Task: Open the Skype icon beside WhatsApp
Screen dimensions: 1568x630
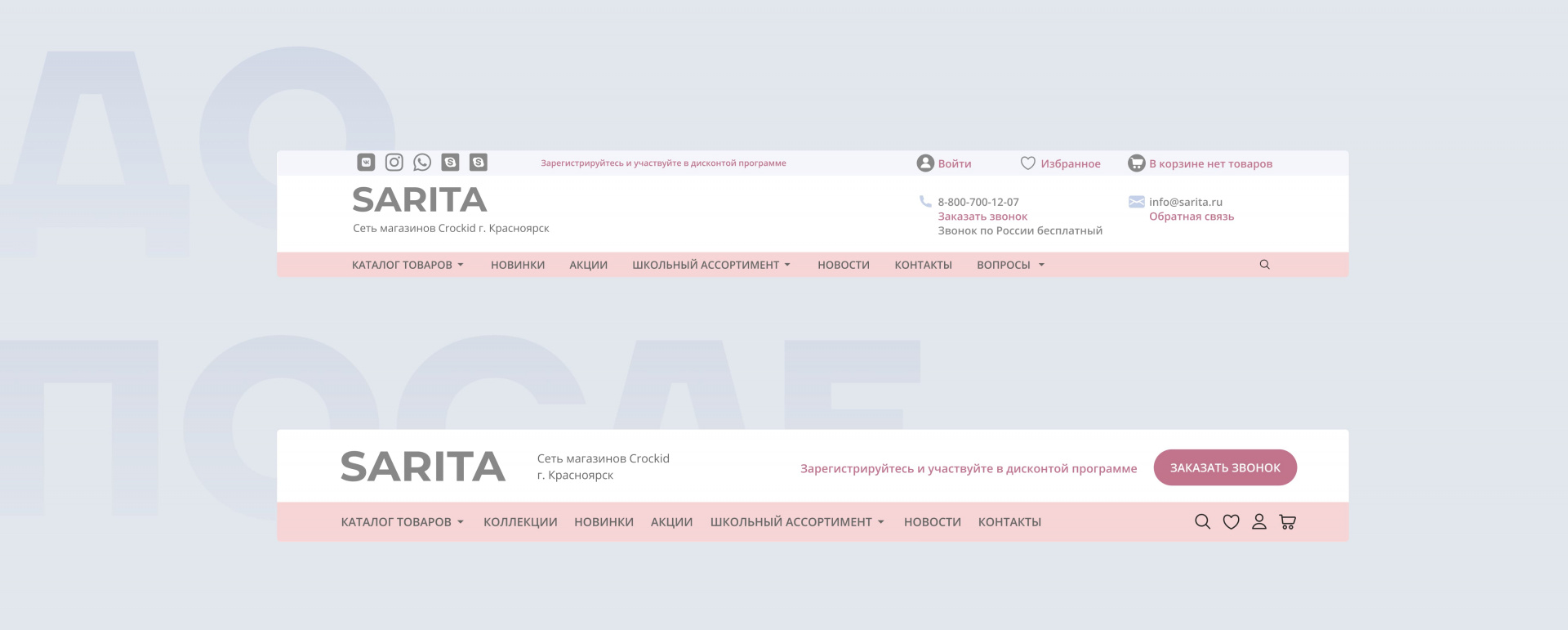Action: pyautogui.click(x=450, y=163)
